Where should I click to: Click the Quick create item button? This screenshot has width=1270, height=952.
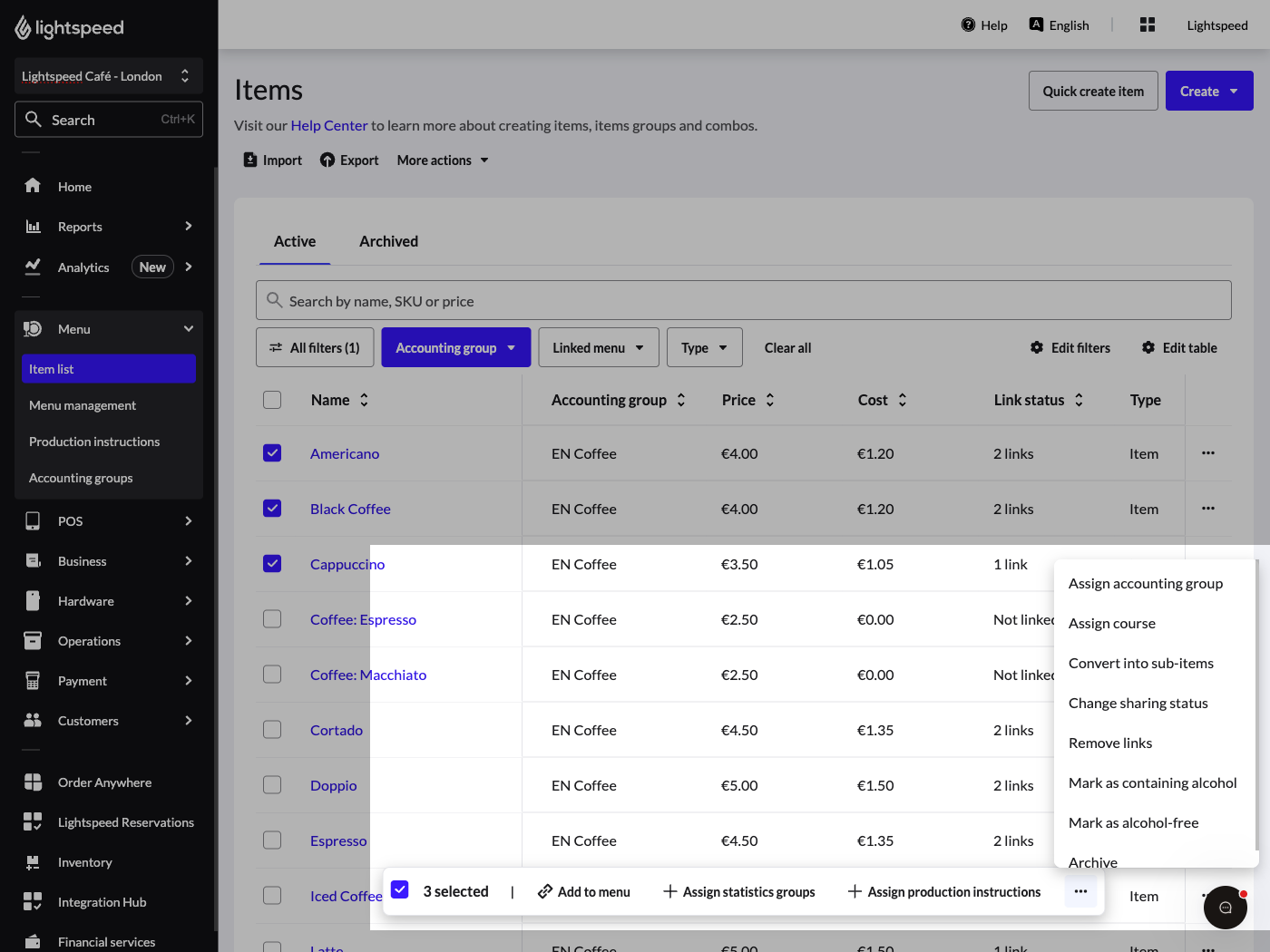(1093, 91)
